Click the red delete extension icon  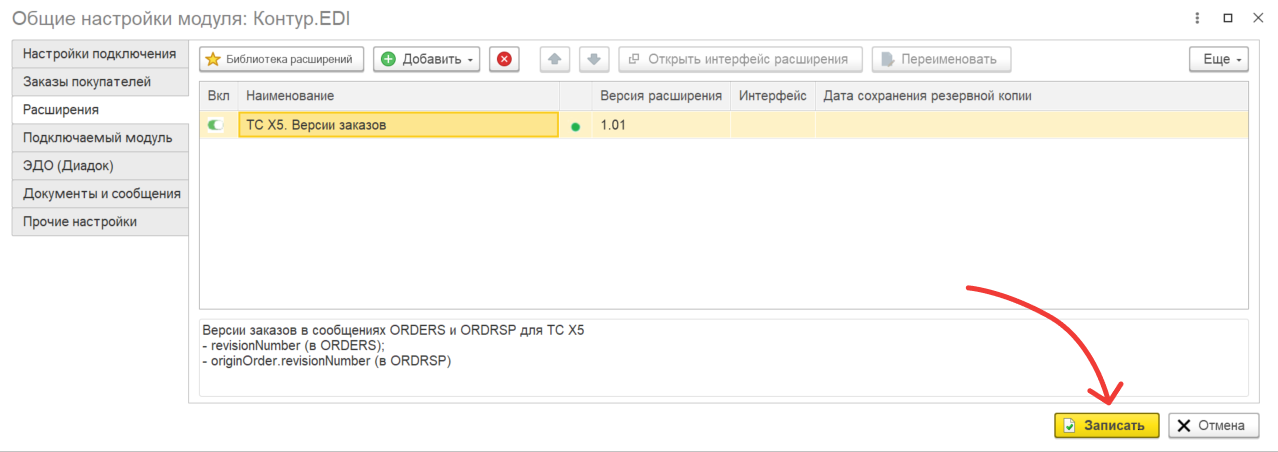[x=504, y=59]
